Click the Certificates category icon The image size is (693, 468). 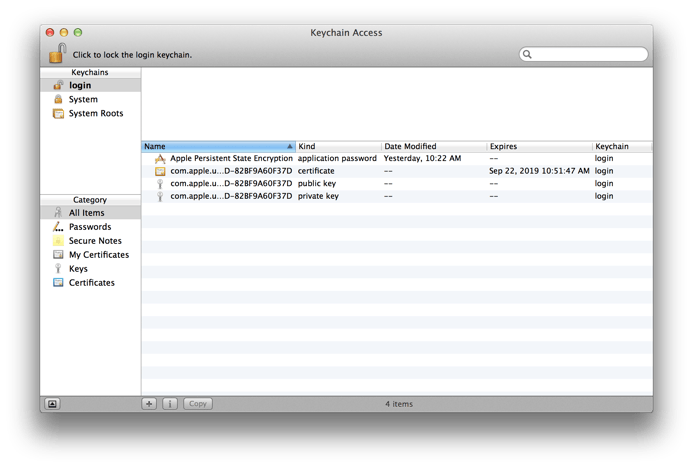coord(58,282)
